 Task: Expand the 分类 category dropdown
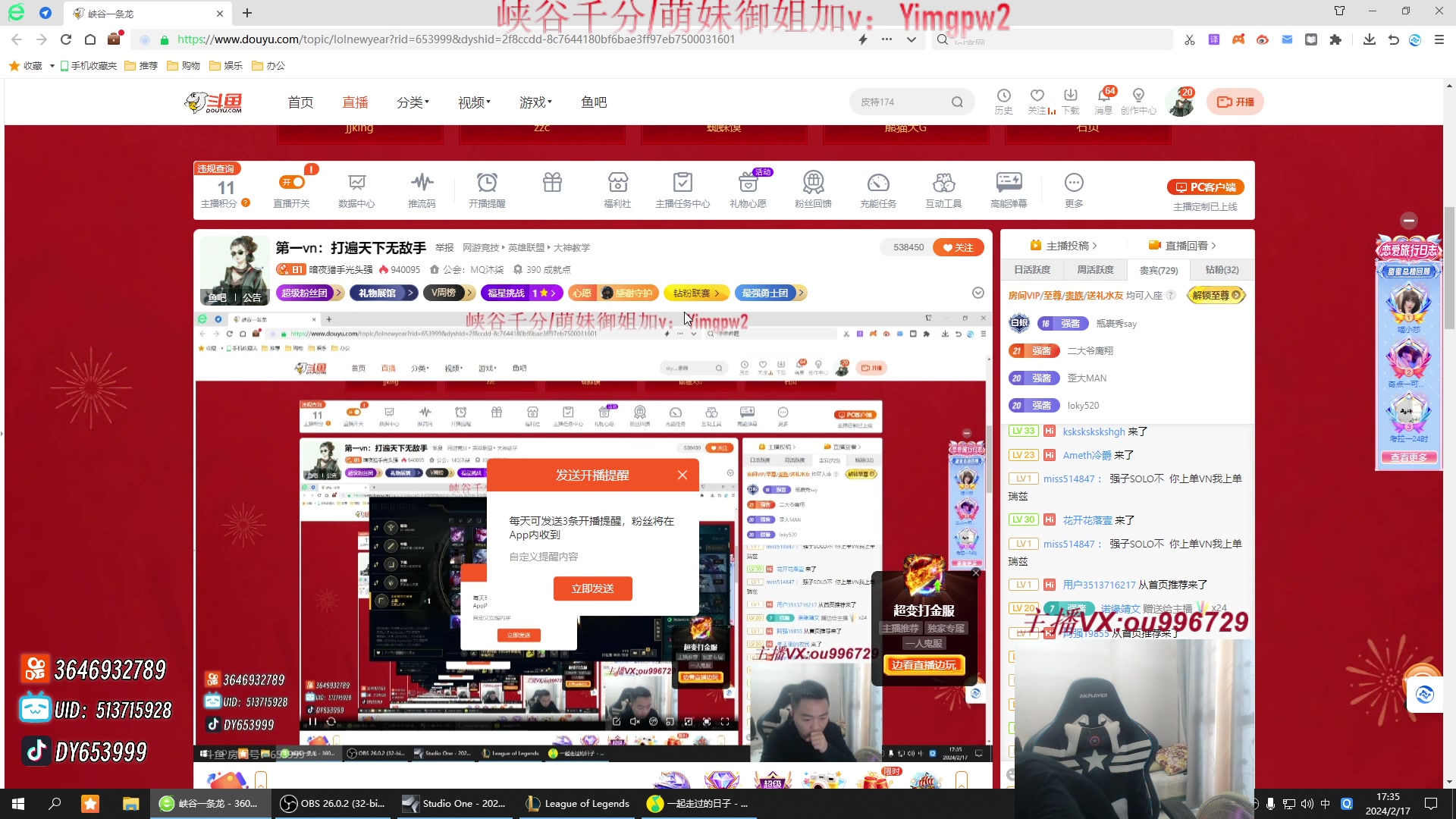pos(413,102)
